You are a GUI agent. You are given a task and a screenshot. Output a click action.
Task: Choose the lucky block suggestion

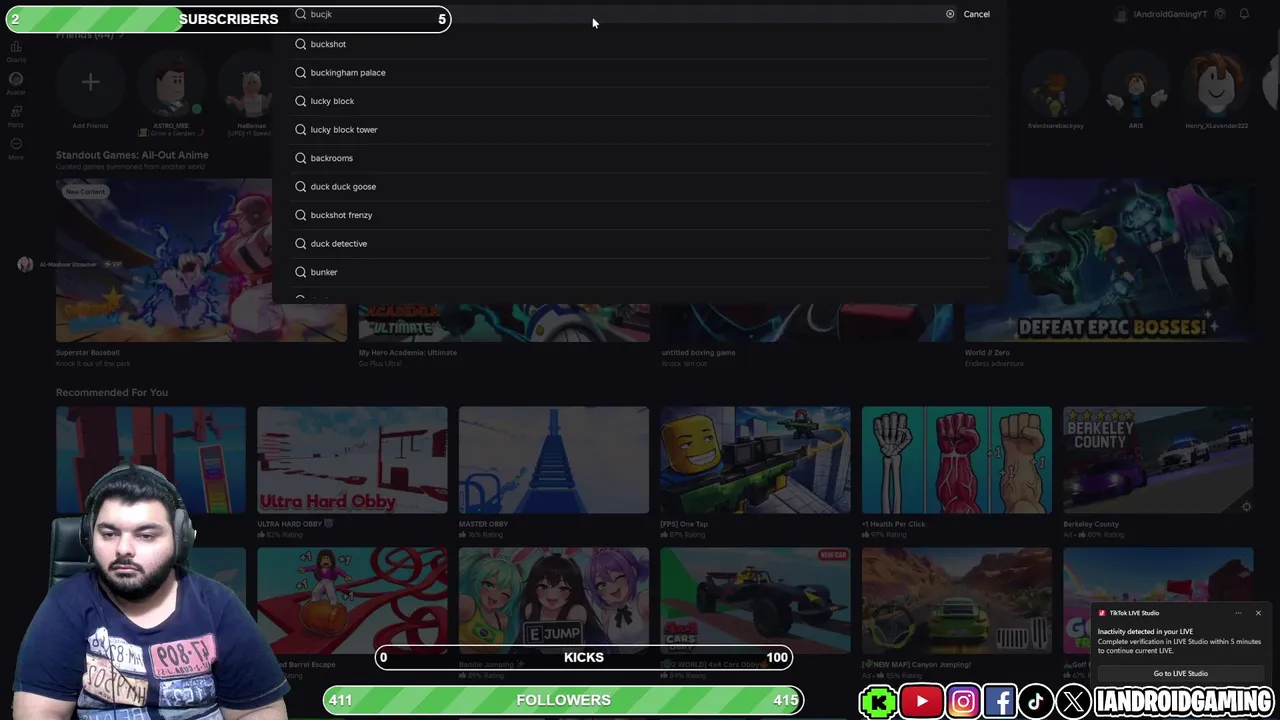(640, 101)
